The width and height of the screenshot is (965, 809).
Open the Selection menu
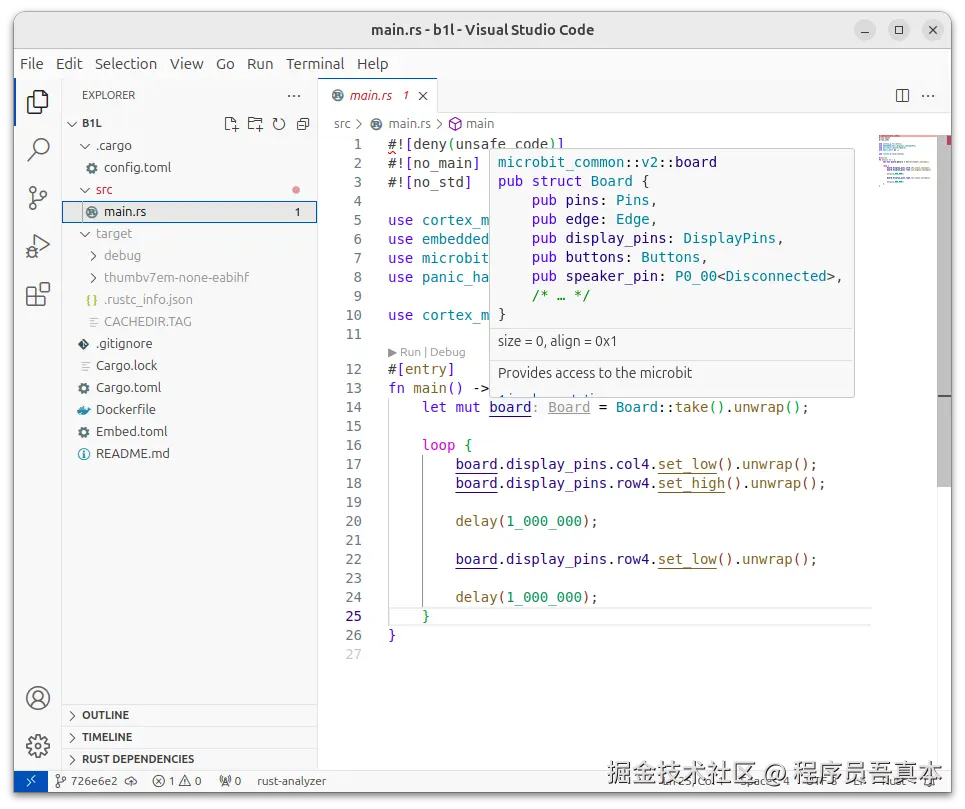pyautogui.click(x=126, y=64)
